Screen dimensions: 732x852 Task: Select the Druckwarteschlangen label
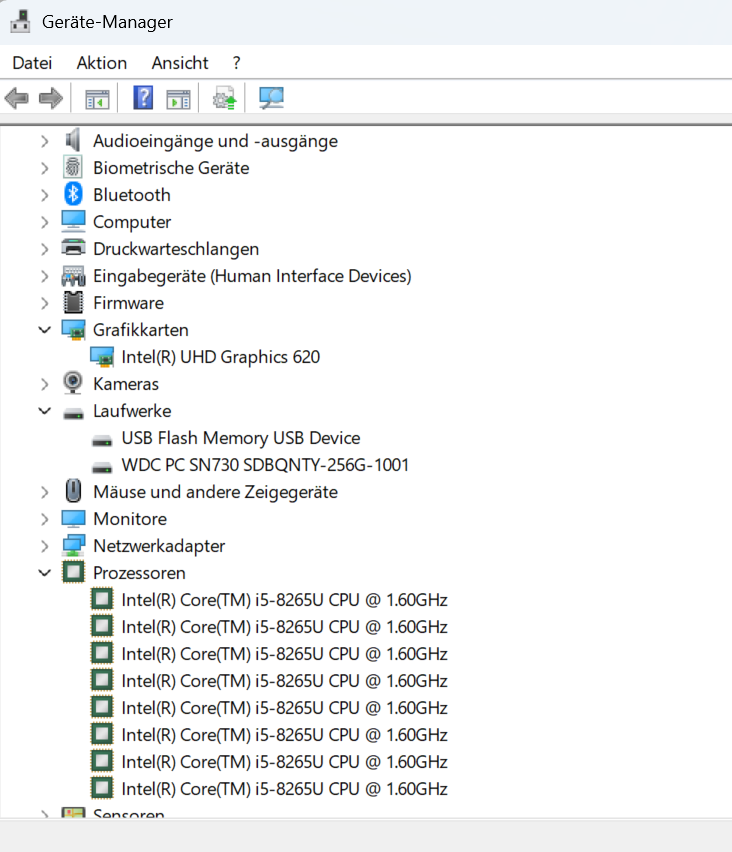pyautogui.click(x=176, y=249)
